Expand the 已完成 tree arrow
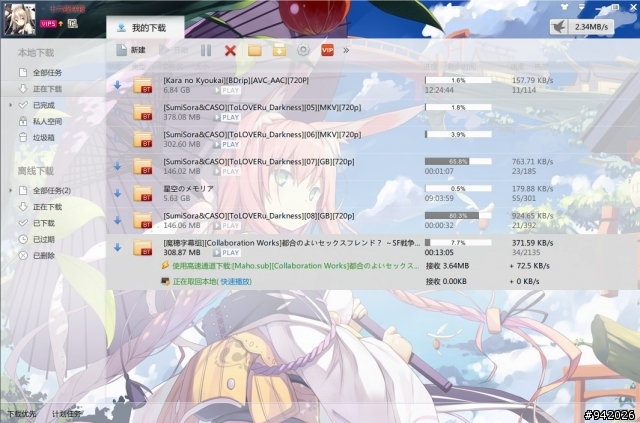Screen dimensions: 640x423 [x=10, y=105]
